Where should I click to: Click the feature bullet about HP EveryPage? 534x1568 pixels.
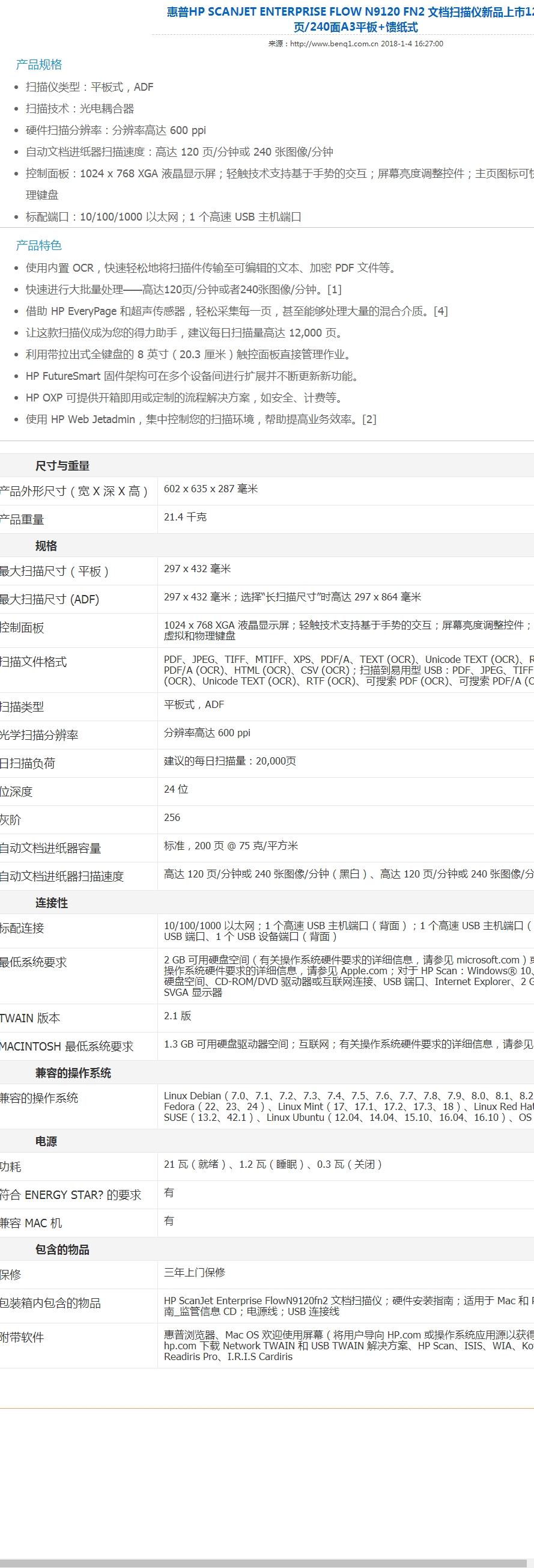(237, 311)
